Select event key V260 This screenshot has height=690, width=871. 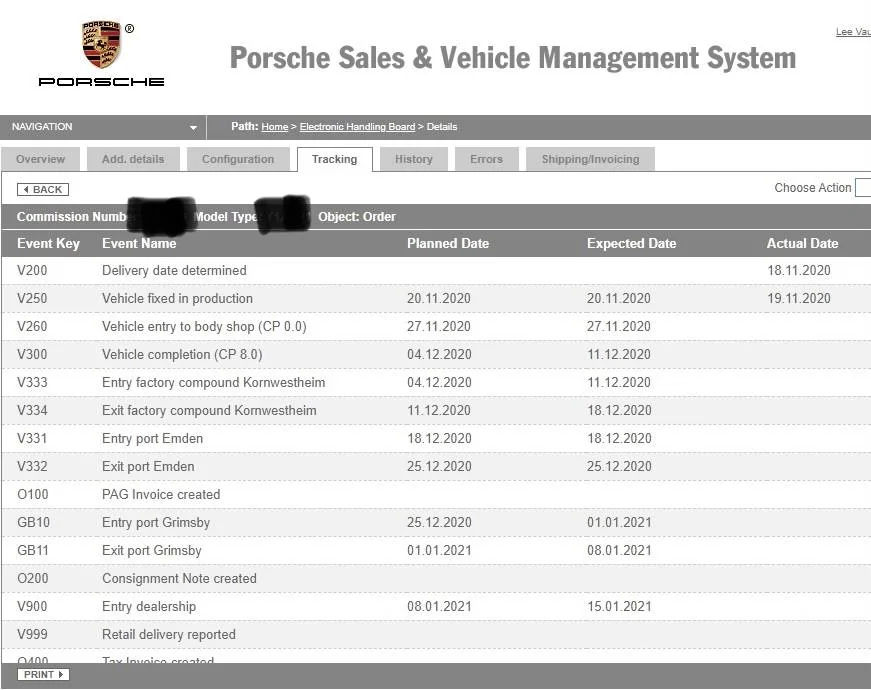pyautogui.click(x=32, y=326)
